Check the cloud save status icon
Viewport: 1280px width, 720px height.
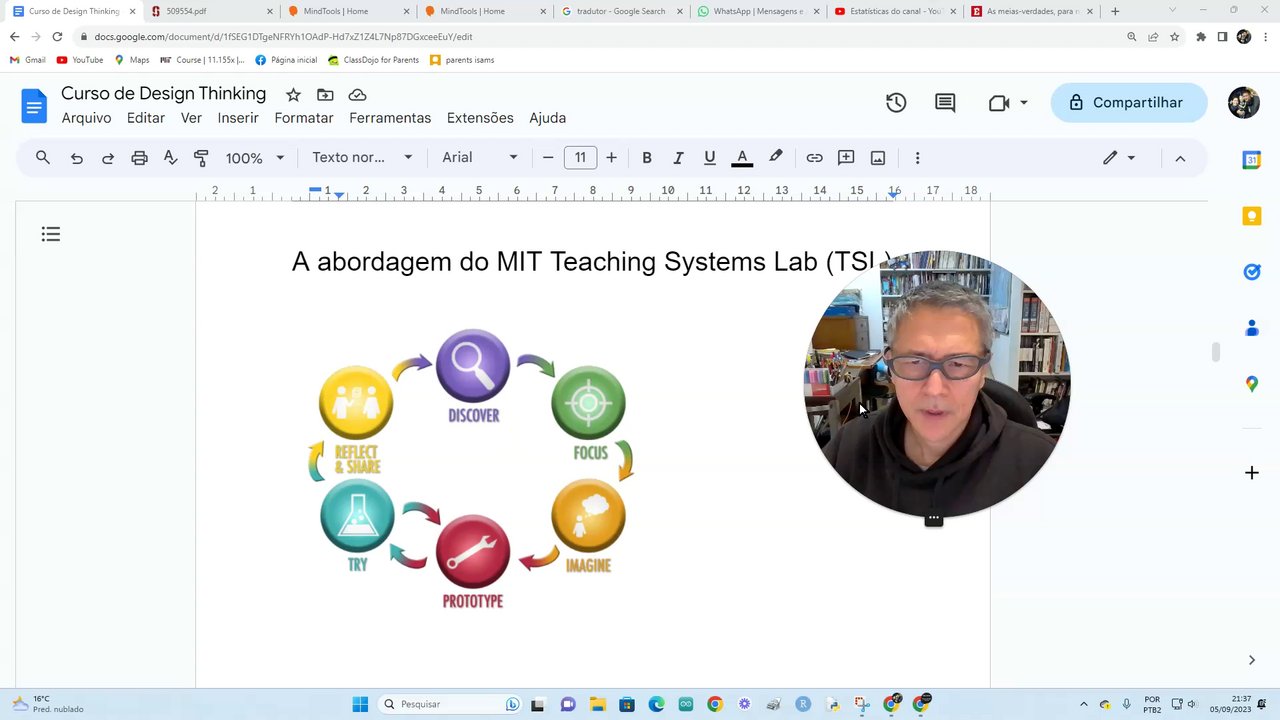pyautogui.click(x=357, y=95)
